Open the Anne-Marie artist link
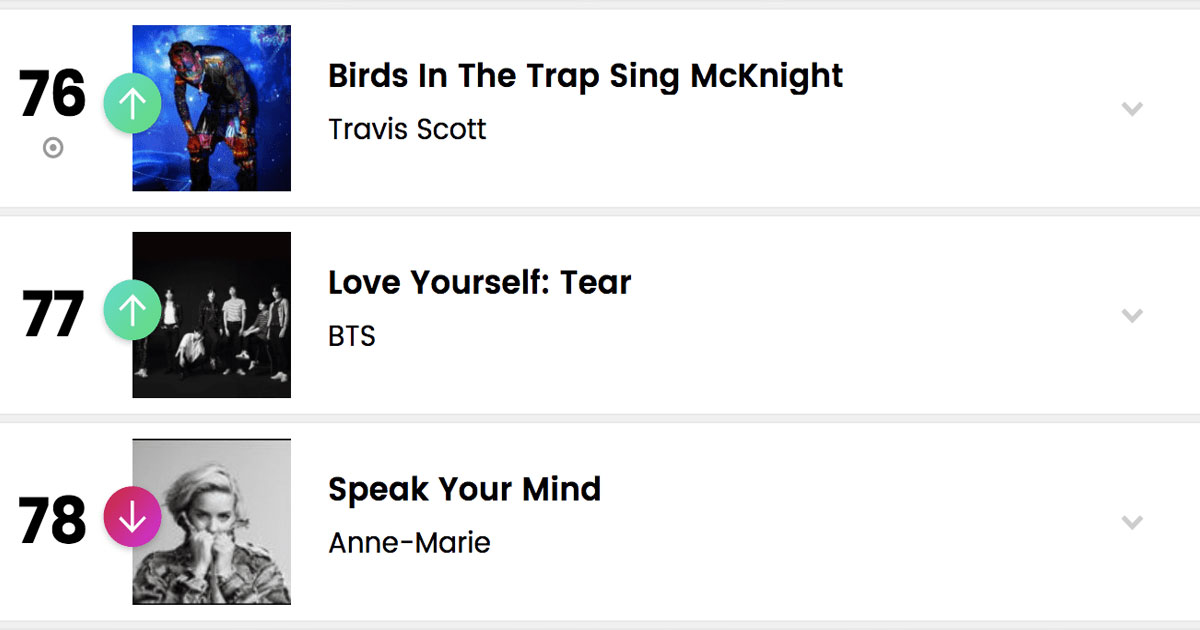 409,543
